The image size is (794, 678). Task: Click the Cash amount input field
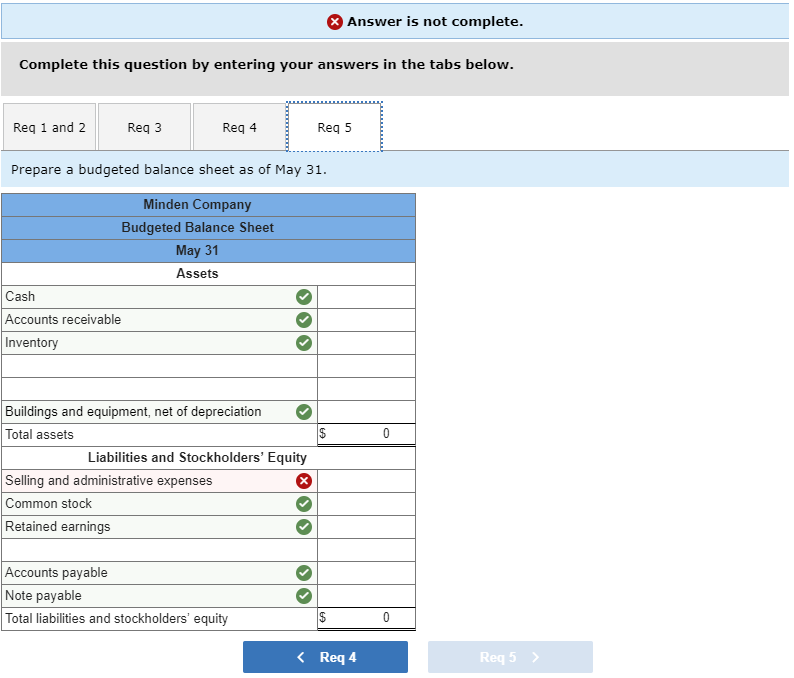pos(366,297)
